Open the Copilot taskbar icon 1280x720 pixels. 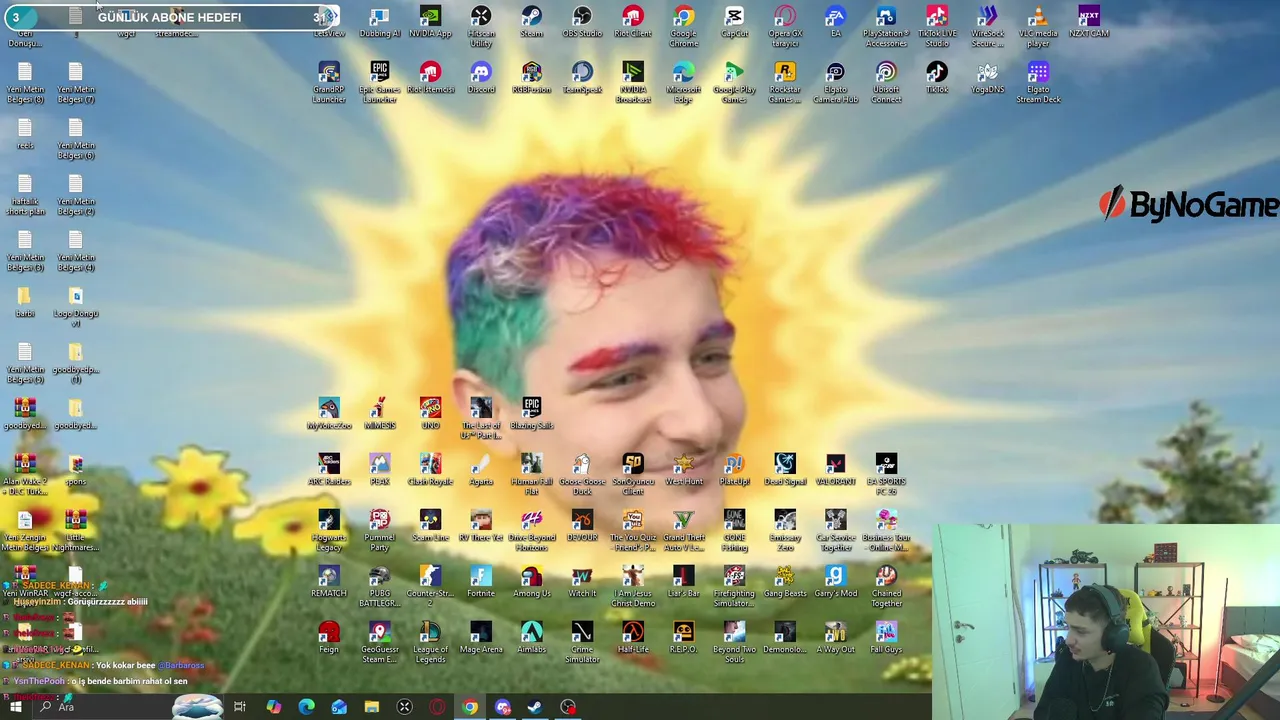coord(273,707)
